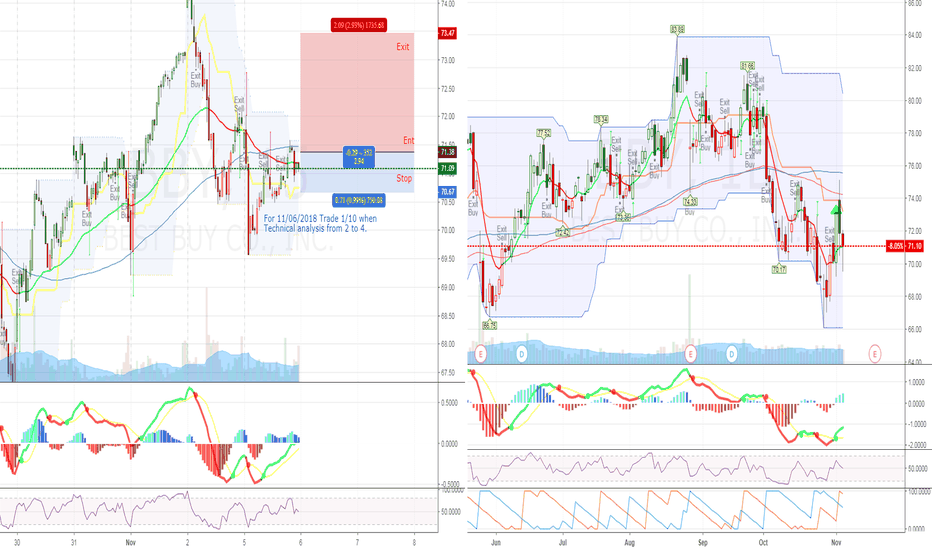
Task: Click "Aug" on the right chart time axis
Action: tap(629, 542)
